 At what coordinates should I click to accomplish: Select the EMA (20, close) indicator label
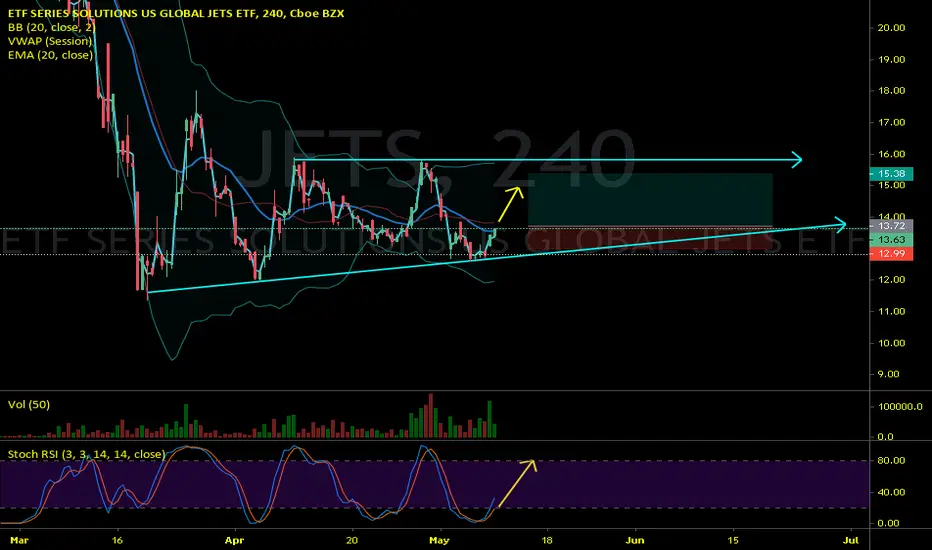coord(51,55)
